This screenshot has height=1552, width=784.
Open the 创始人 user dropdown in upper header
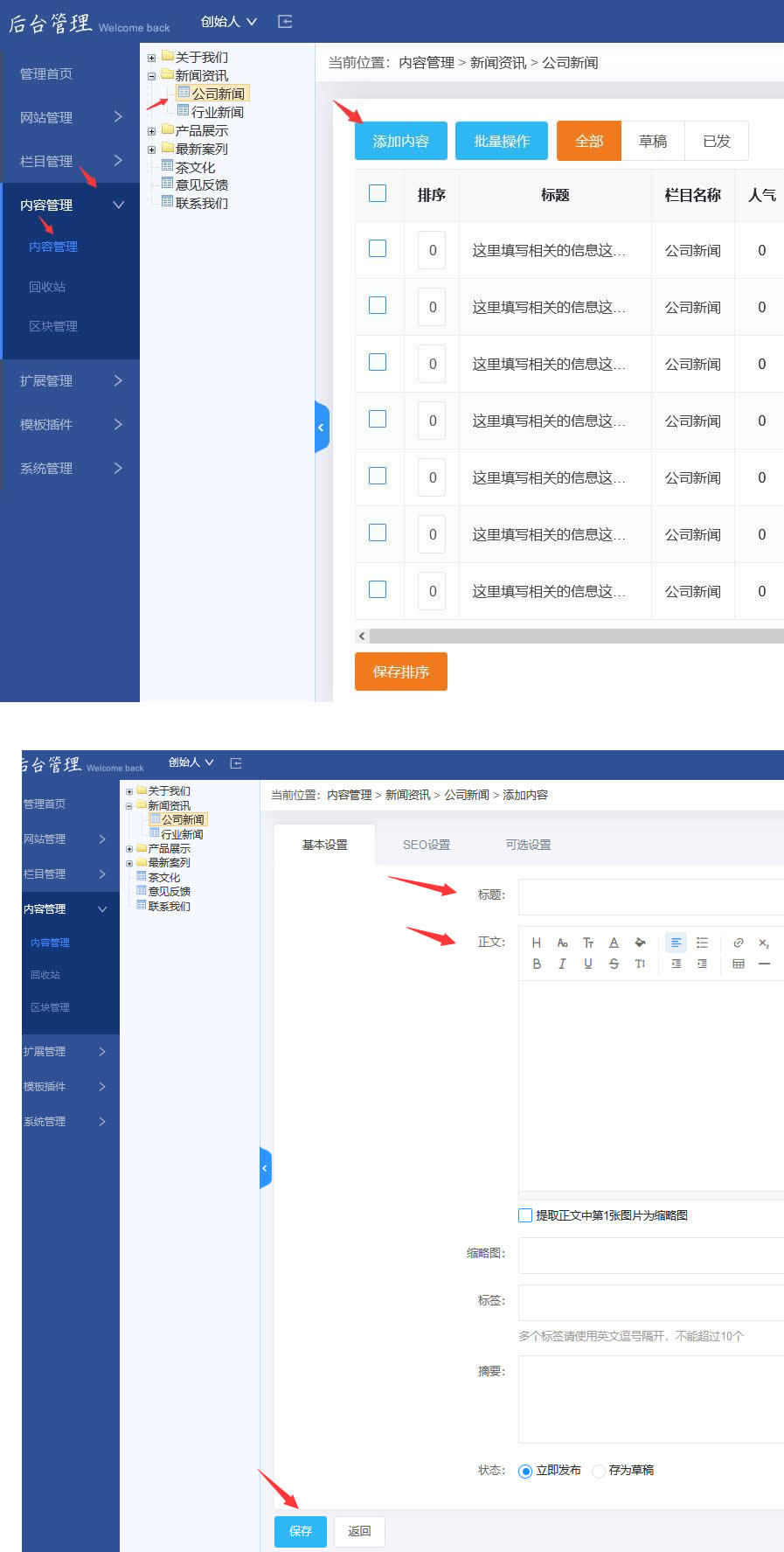click(x=228, y=21)
